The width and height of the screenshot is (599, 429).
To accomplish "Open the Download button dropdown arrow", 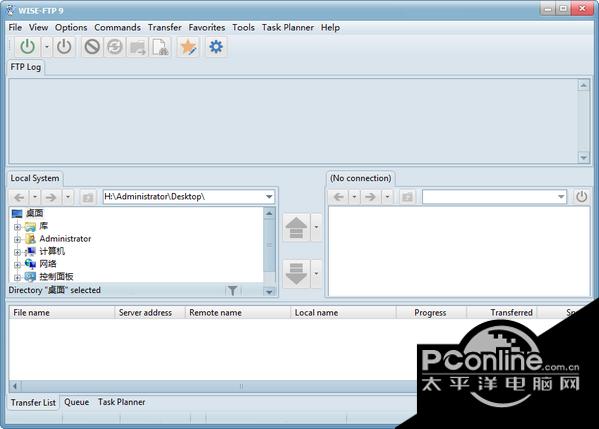I will tap(316, 274).
